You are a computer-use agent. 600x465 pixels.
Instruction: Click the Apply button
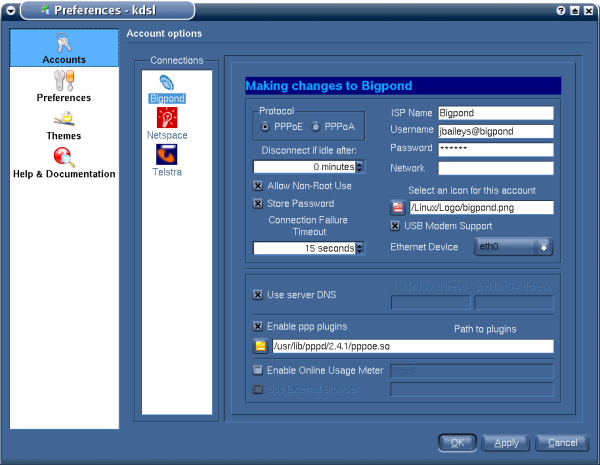[x=506, y=443]
